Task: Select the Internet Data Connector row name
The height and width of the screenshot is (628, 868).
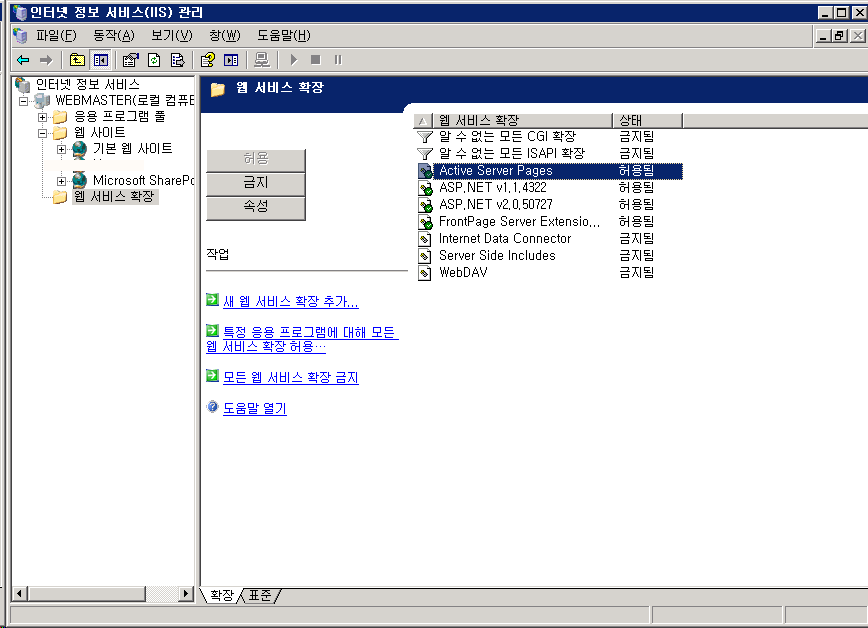Action: tap(505, 239)
